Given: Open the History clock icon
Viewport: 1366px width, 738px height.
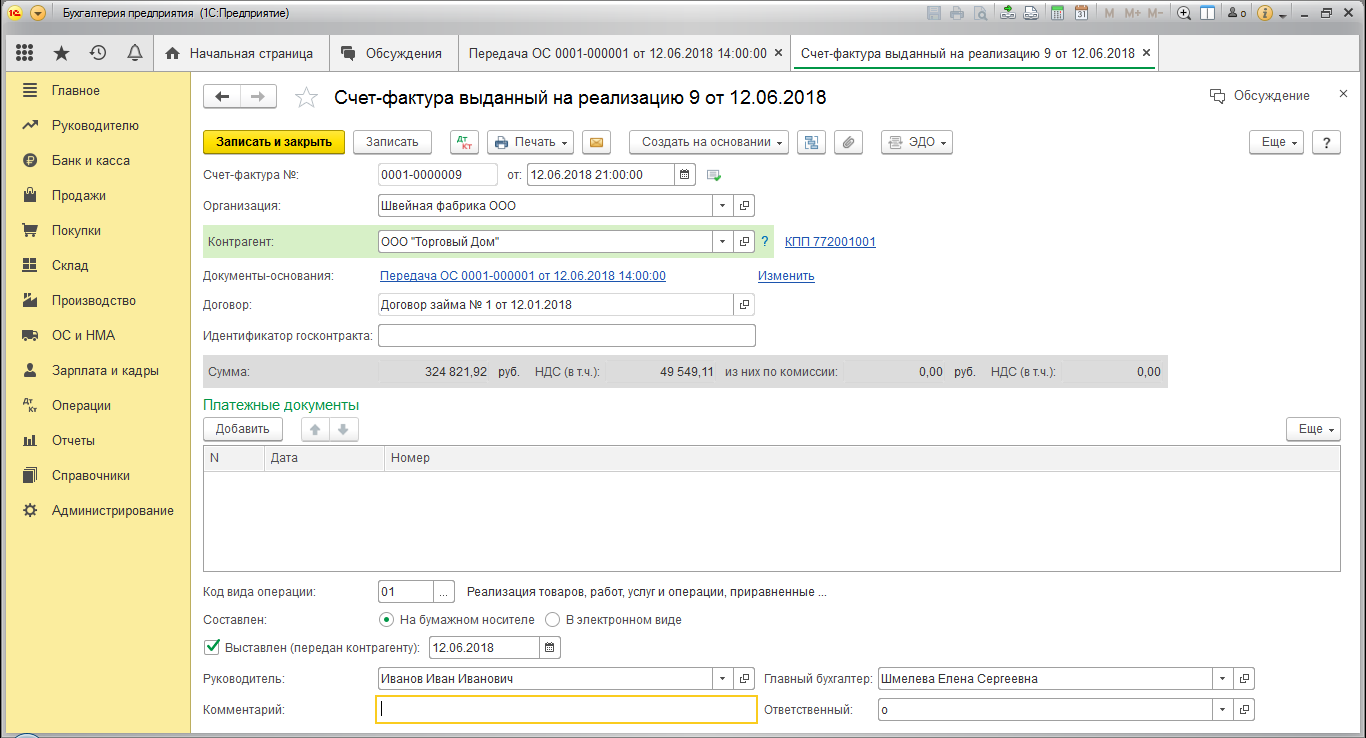Looking at the screenshot, I should (98, 53).
